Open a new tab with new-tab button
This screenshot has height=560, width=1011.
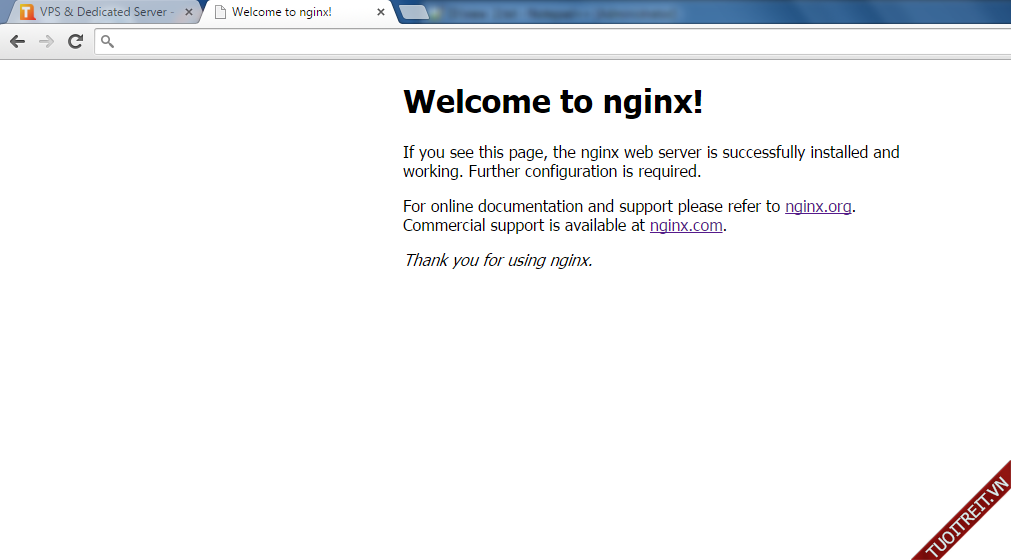tap(414, 12)
